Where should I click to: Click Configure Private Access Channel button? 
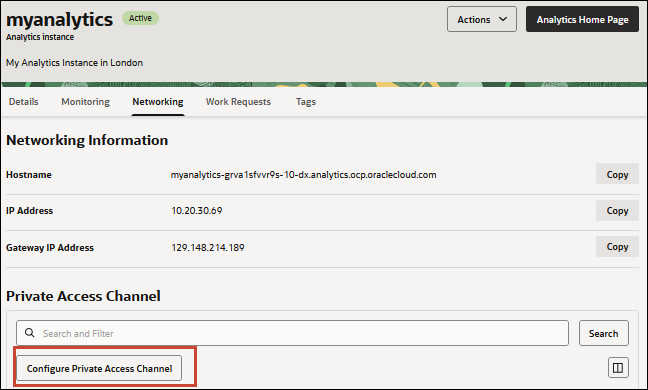[99, 368]
